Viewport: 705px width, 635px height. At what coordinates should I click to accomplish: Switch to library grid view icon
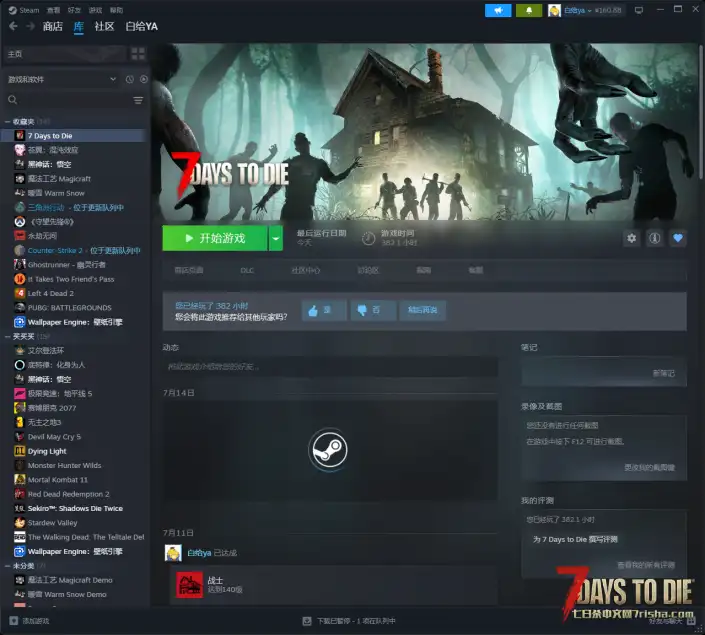click(x=138, y=54)
